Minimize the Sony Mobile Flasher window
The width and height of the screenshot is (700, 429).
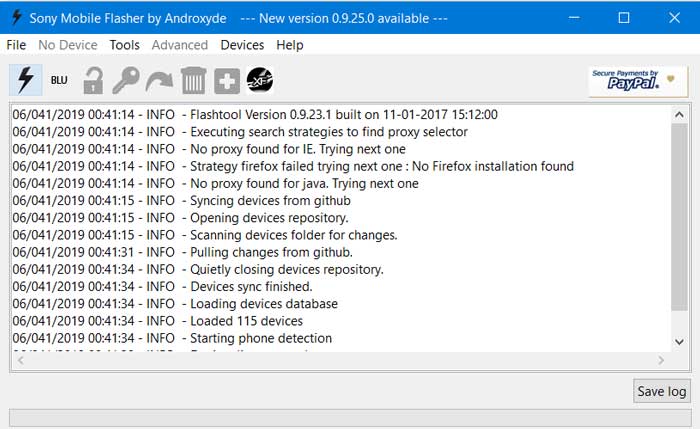(574, 18)
